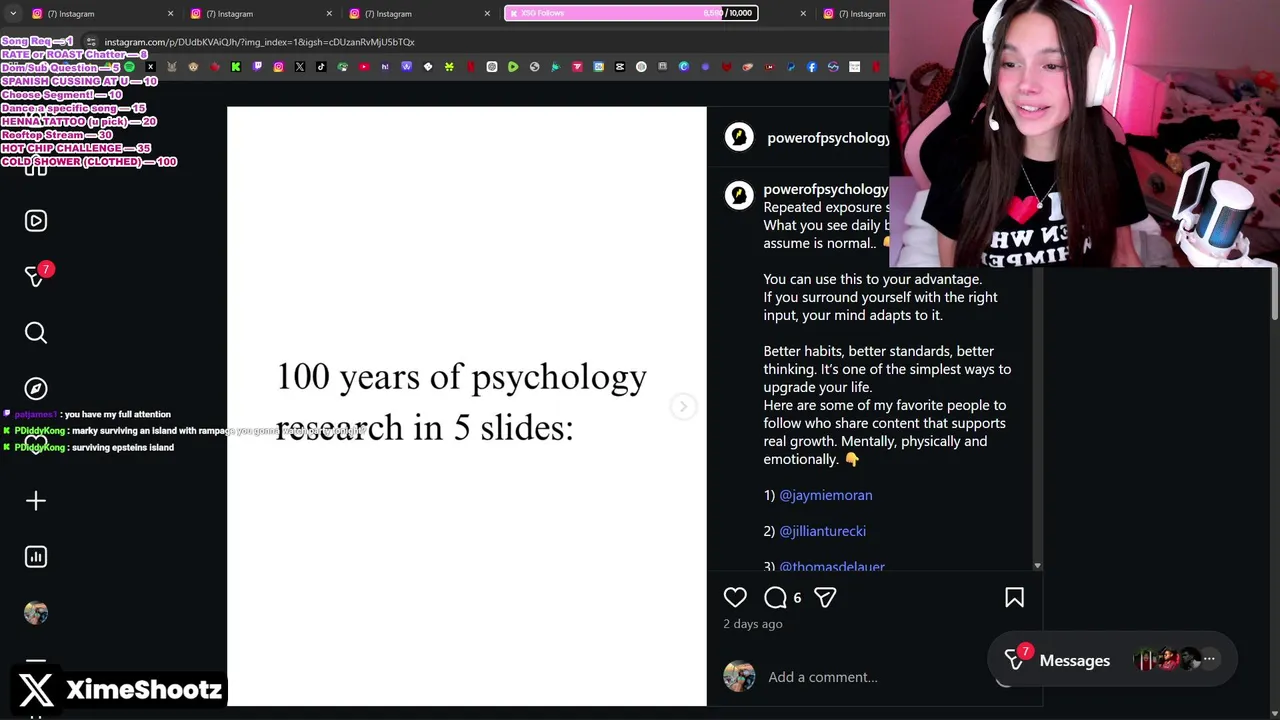Open the @jaymiemoran mention link

[826, 495]
